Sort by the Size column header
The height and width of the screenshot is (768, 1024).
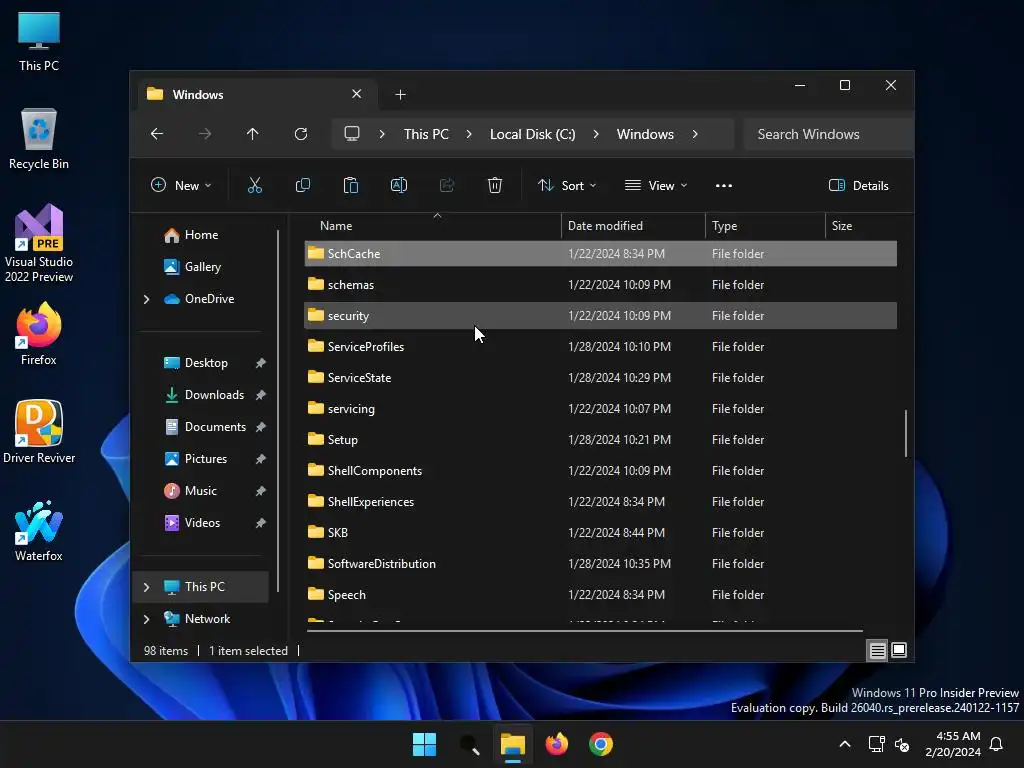tap(861, 226)
